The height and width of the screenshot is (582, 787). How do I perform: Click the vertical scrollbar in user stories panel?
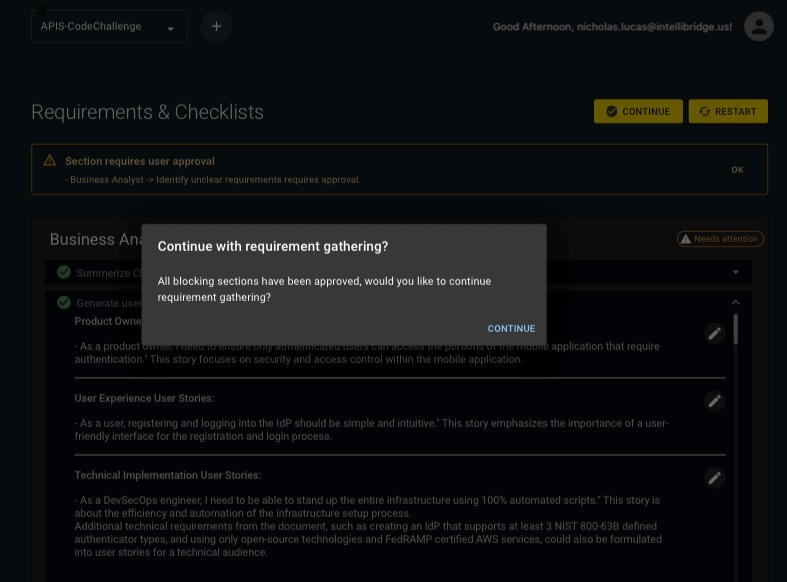[x=737, y=330]
